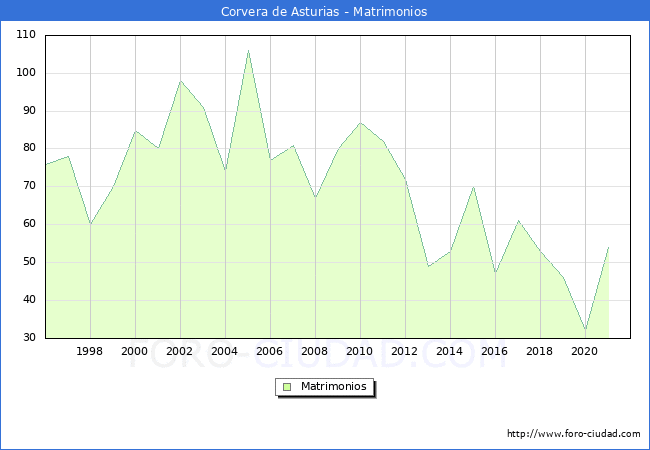650x450 pixels.
Task: Click the 60 y-axis label
Action: (29, 224)
